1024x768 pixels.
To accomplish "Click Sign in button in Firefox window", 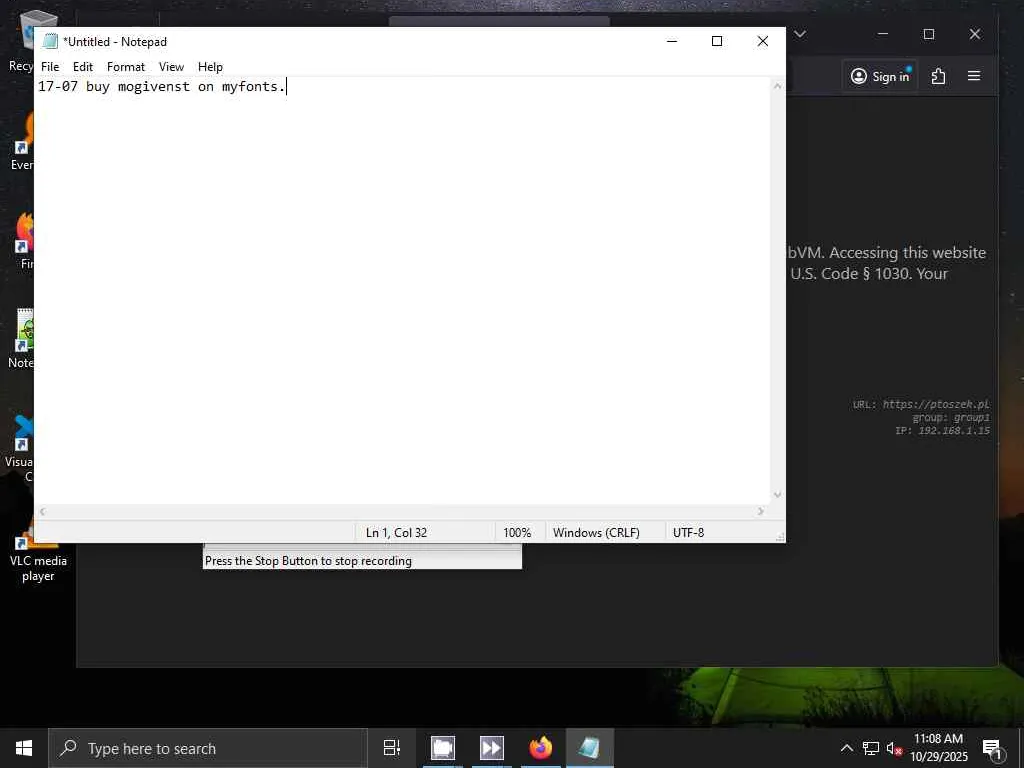I will pyautogui.click(x=880, y=76).
